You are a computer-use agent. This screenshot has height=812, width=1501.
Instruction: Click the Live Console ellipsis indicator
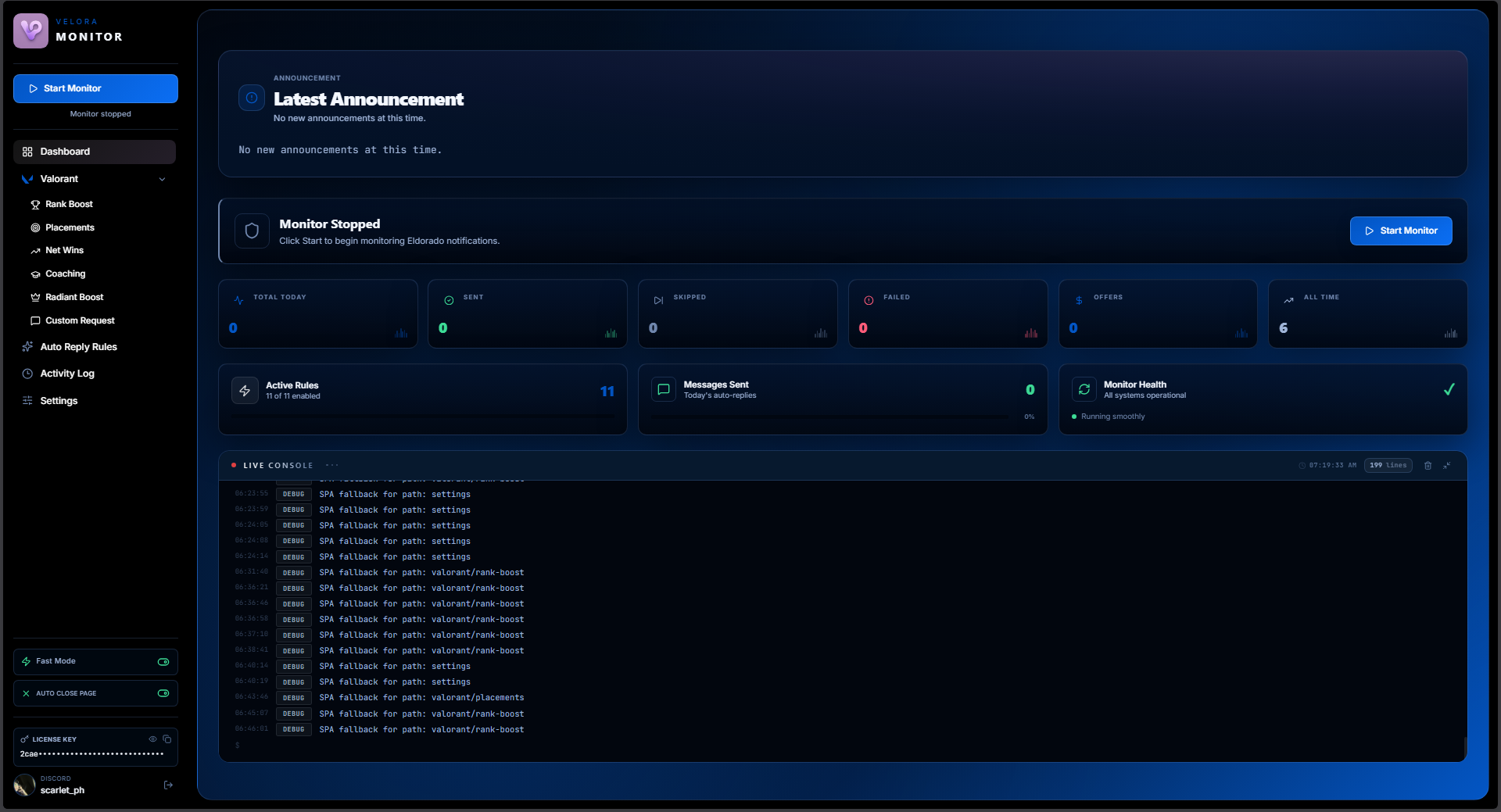[332, 466]
